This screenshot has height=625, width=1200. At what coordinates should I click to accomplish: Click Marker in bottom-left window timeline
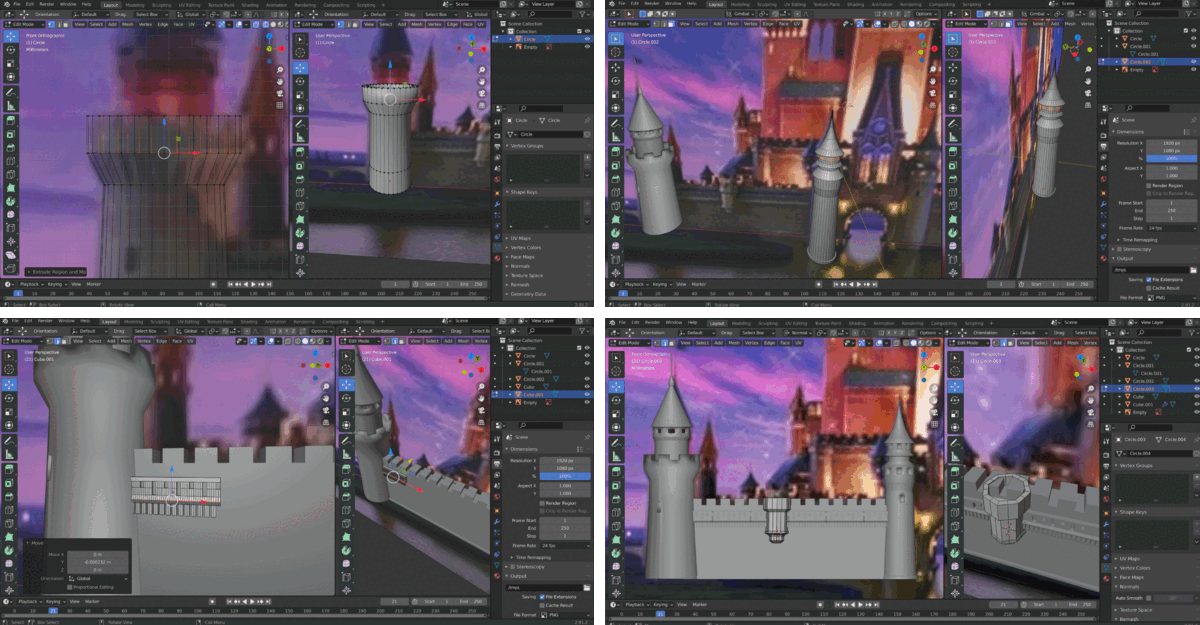[x=93, y=603]
